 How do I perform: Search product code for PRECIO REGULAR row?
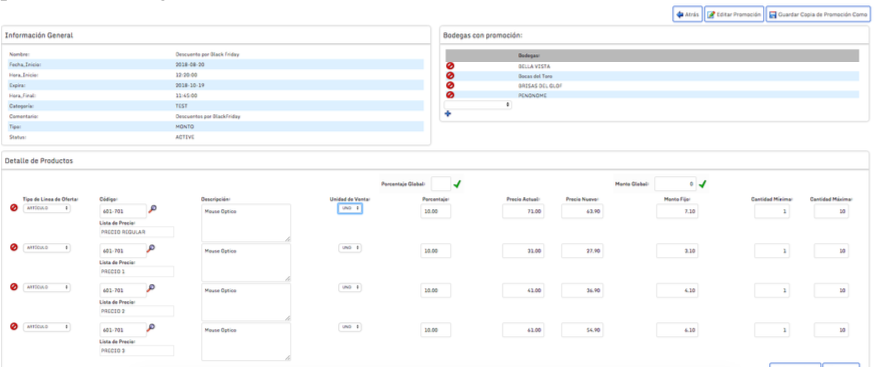point(152,209)
